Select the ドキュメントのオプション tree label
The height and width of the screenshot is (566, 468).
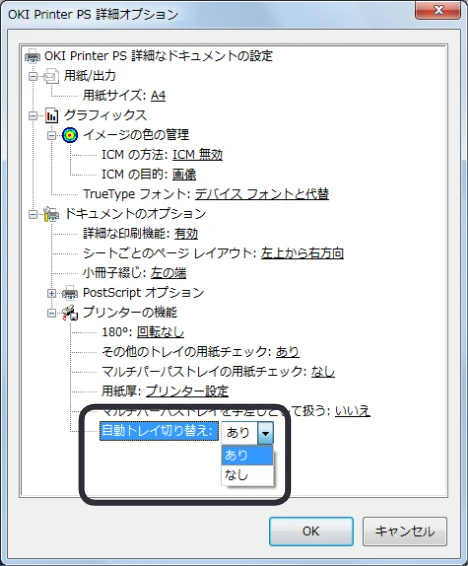coord(135,214)
